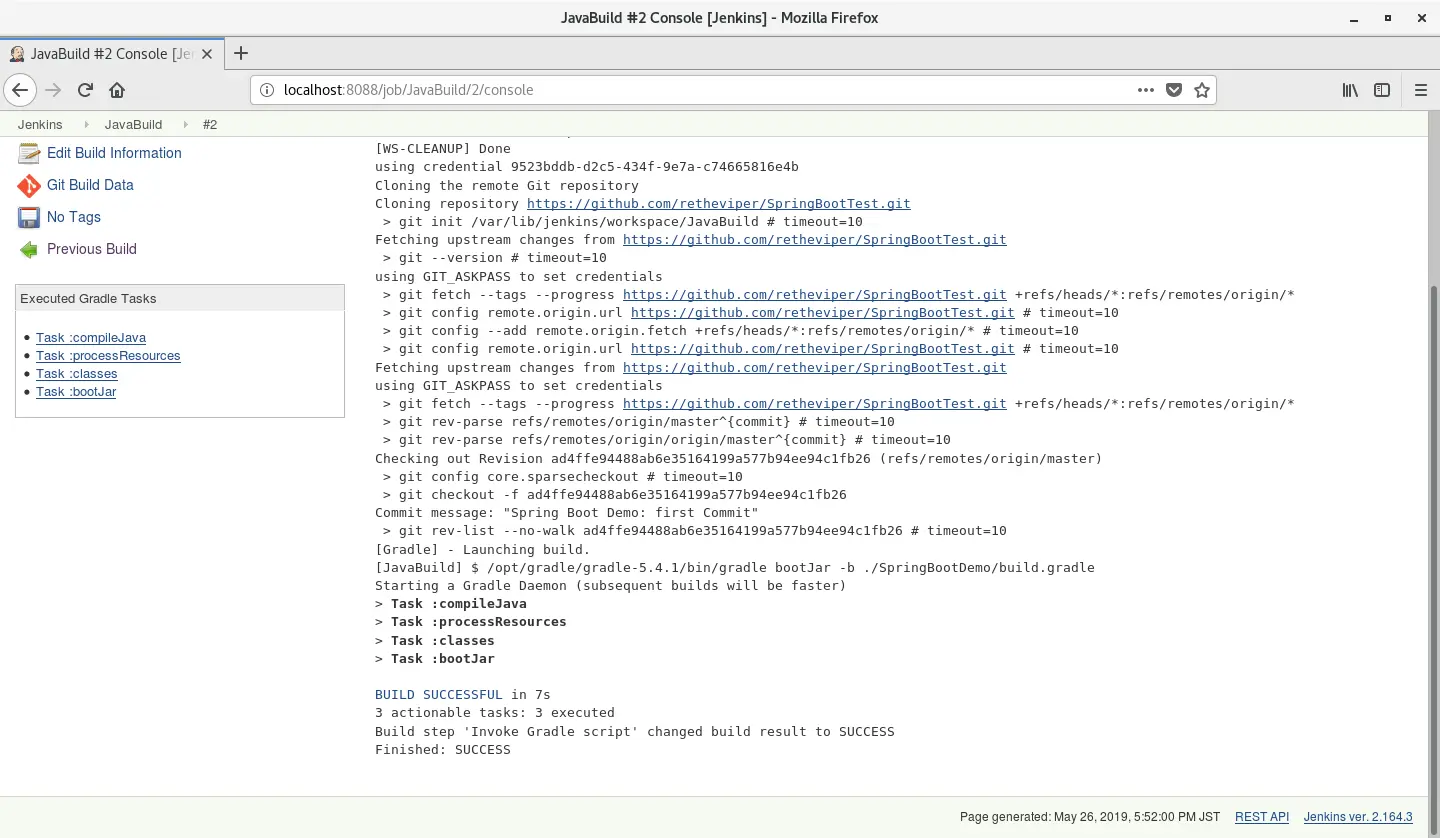Show site information icon in URL bar
Screen dimensions: 1440x838
pos(267,90)
